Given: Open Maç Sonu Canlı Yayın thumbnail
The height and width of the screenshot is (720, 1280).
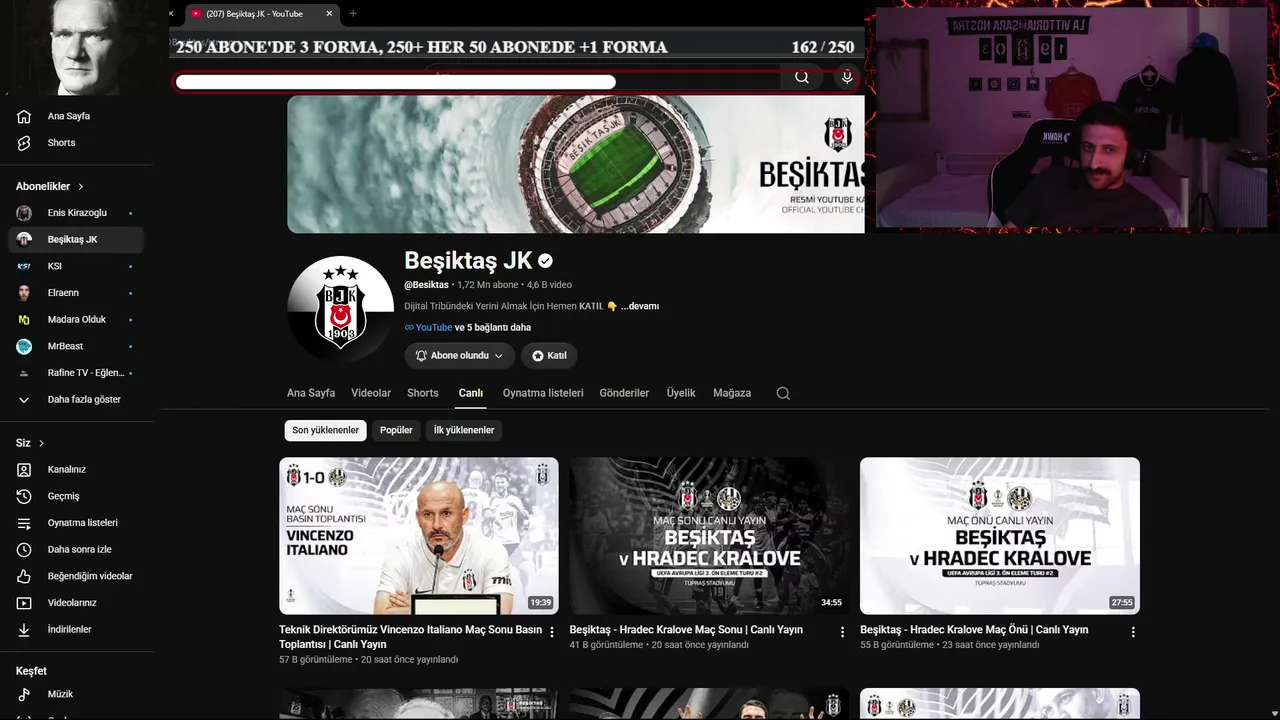Looking at the screenshot, I should tap(709, 536).
